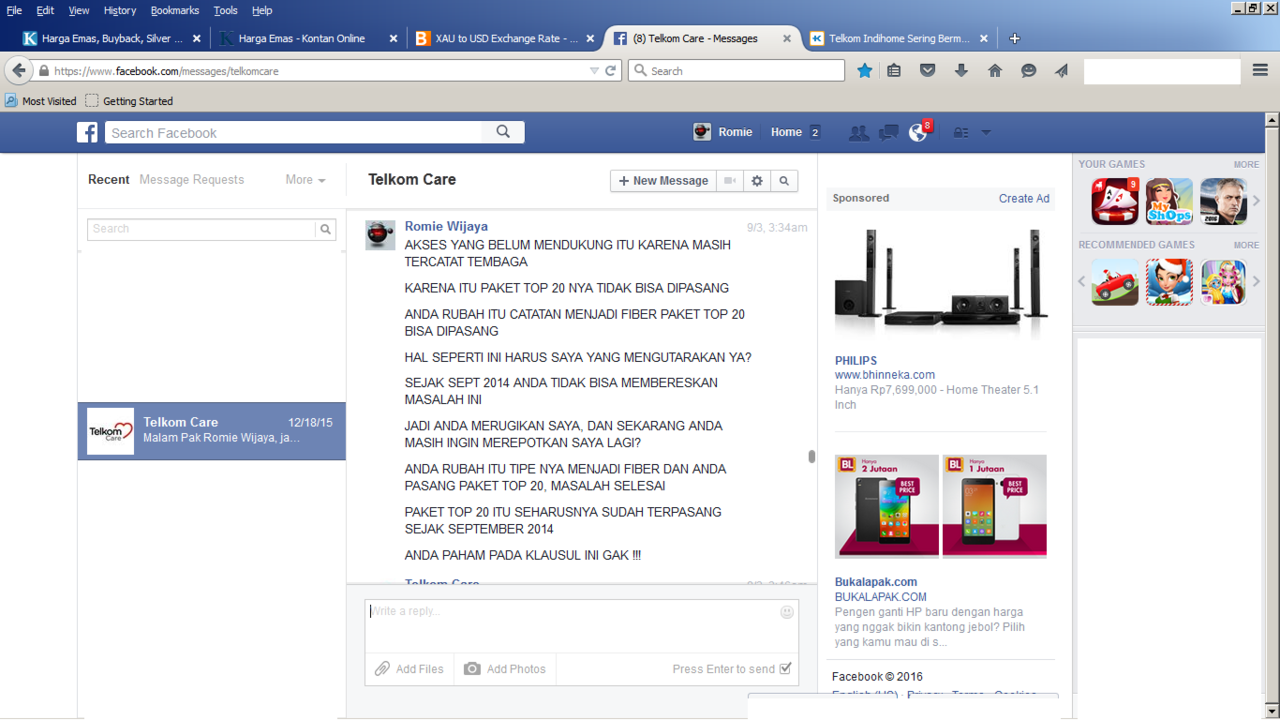Screen dimensions: 1280x720
Task: Click the Firefox back arrow button
Action: [x=18, y=71]
